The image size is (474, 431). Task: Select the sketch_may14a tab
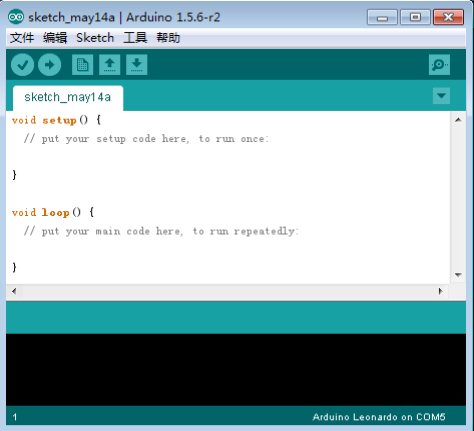pos(68,97)
